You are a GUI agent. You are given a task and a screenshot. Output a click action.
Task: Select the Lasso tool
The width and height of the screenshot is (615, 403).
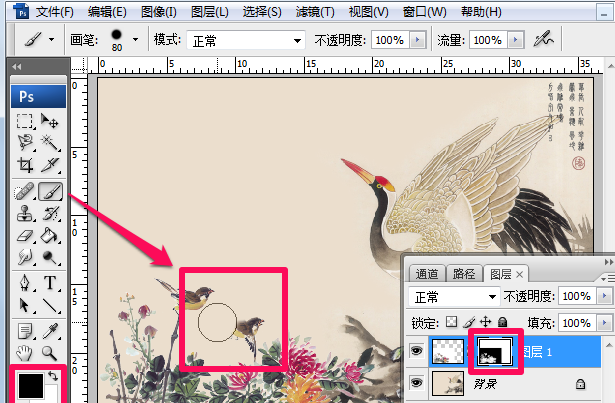coord(25,142)
